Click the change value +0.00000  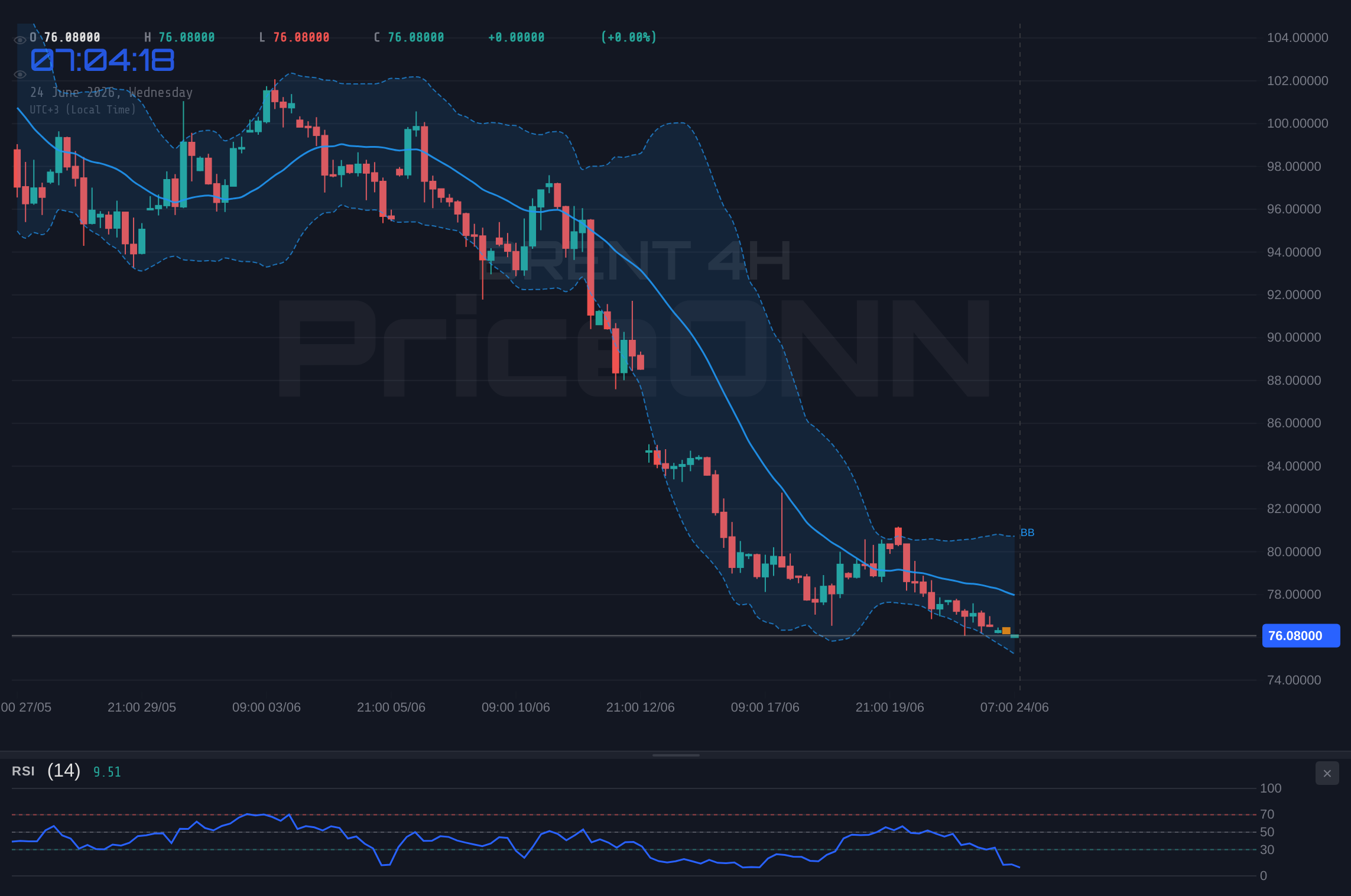(516, 37)
